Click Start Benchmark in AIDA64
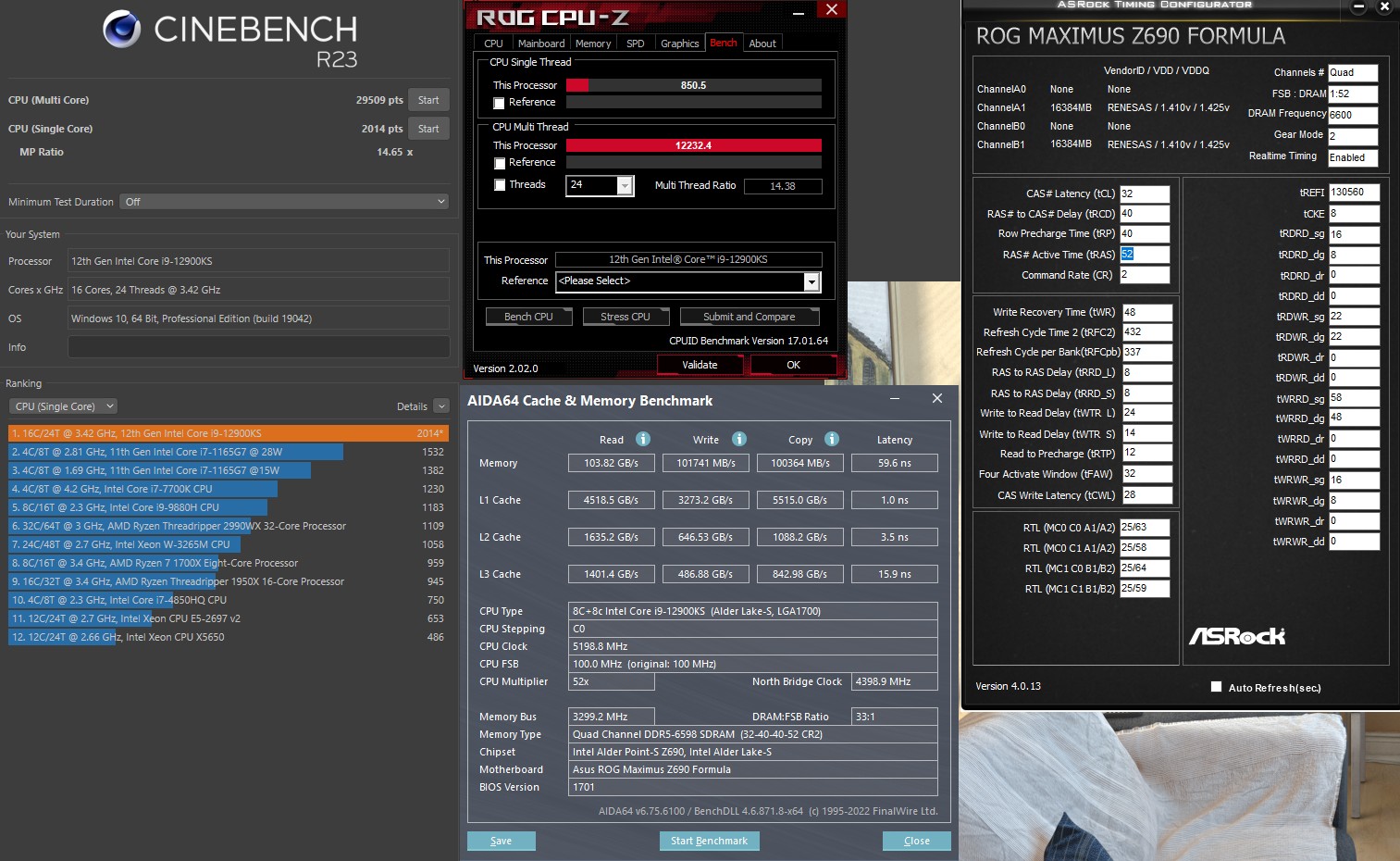Viewport: 1400px width, 861px height. point(710,841)
